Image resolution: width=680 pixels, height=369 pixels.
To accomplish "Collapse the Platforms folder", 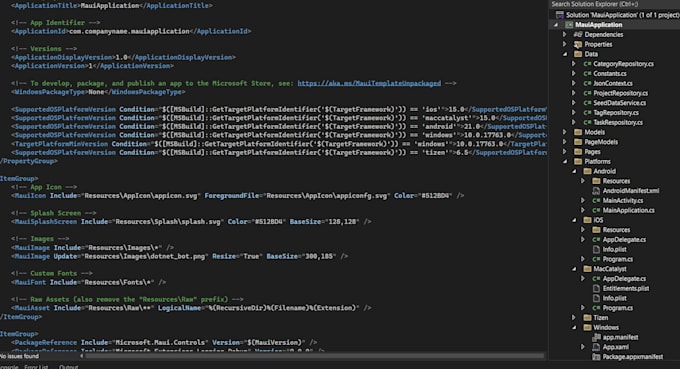I will [x=565, y=161].
